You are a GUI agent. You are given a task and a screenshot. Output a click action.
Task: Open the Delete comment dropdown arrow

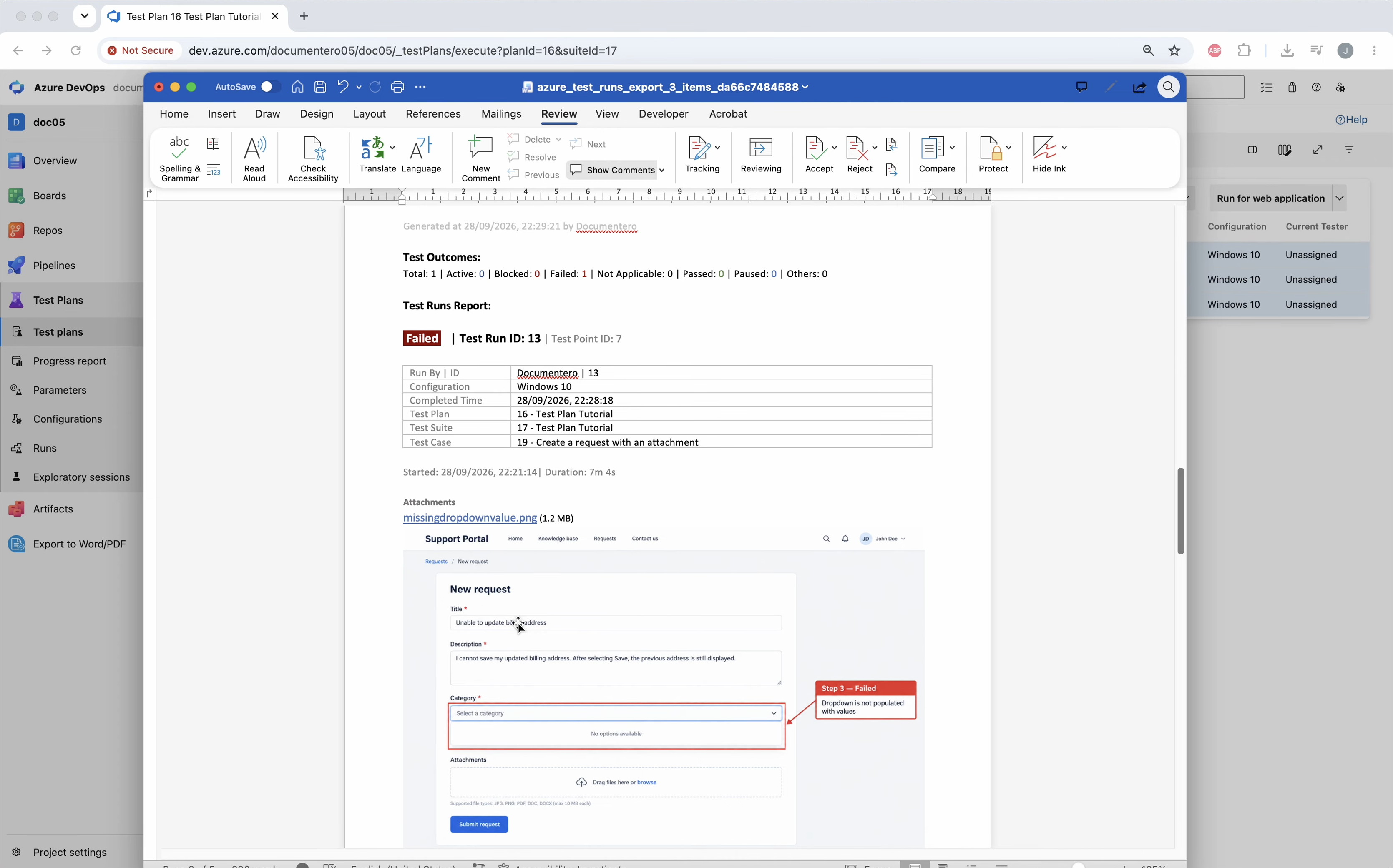558,140
